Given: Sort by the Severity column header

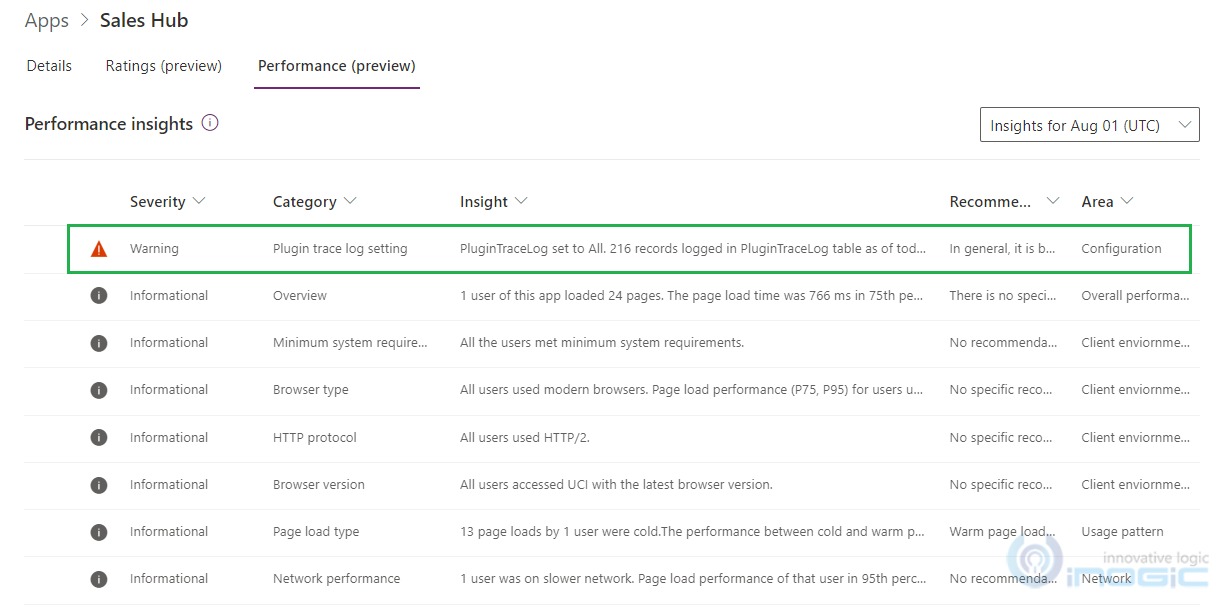Looking at the screenshot, I should click(x=167, y=201).
